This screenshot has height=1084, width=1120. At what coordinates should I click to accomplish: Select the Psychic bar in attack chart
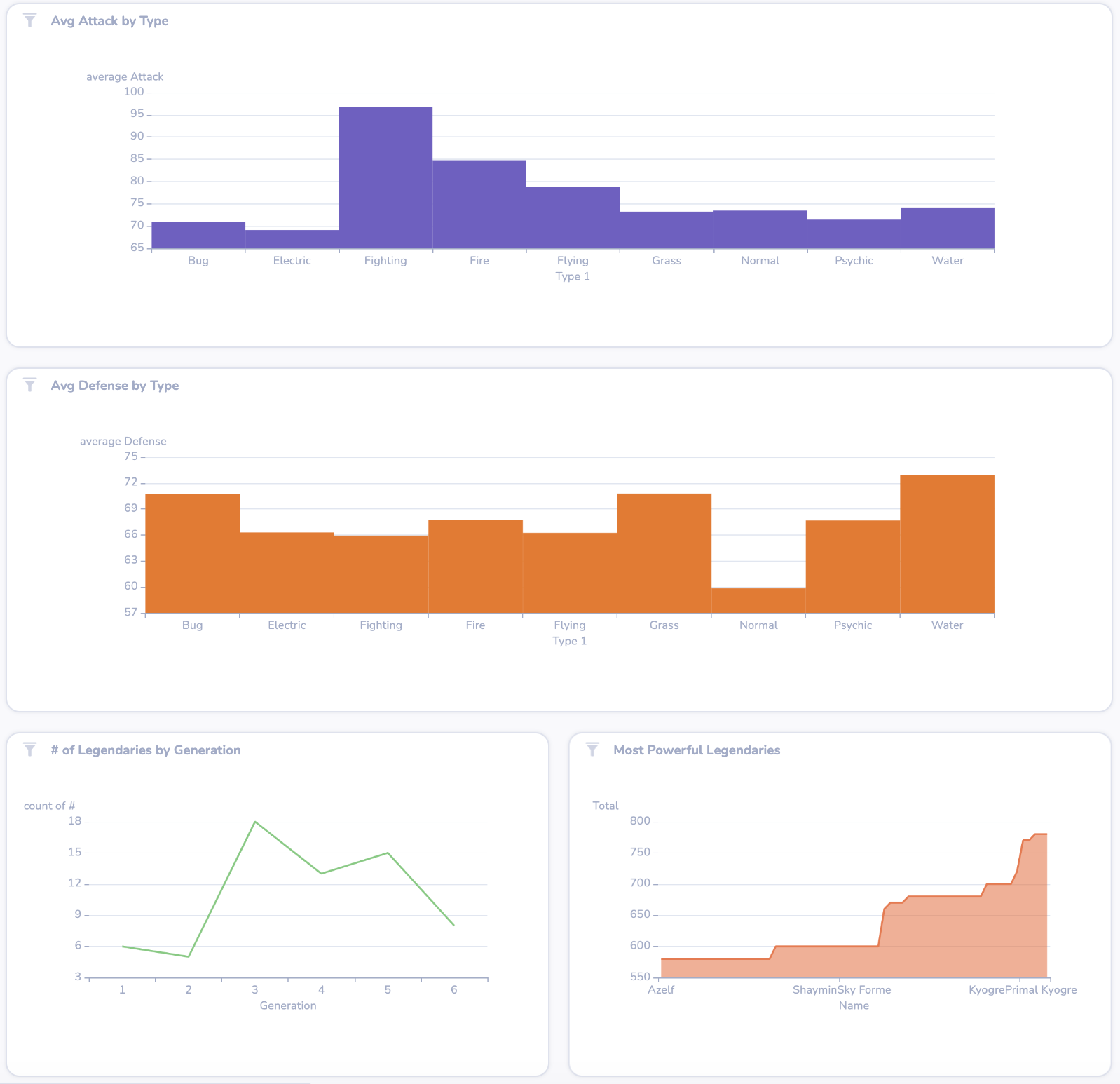click(x=854, y=235)
